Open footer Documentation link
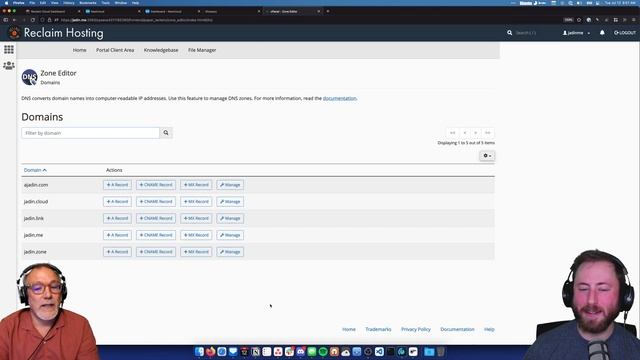The height and width of the screenshot is (360, 640). tap(457, 329)
